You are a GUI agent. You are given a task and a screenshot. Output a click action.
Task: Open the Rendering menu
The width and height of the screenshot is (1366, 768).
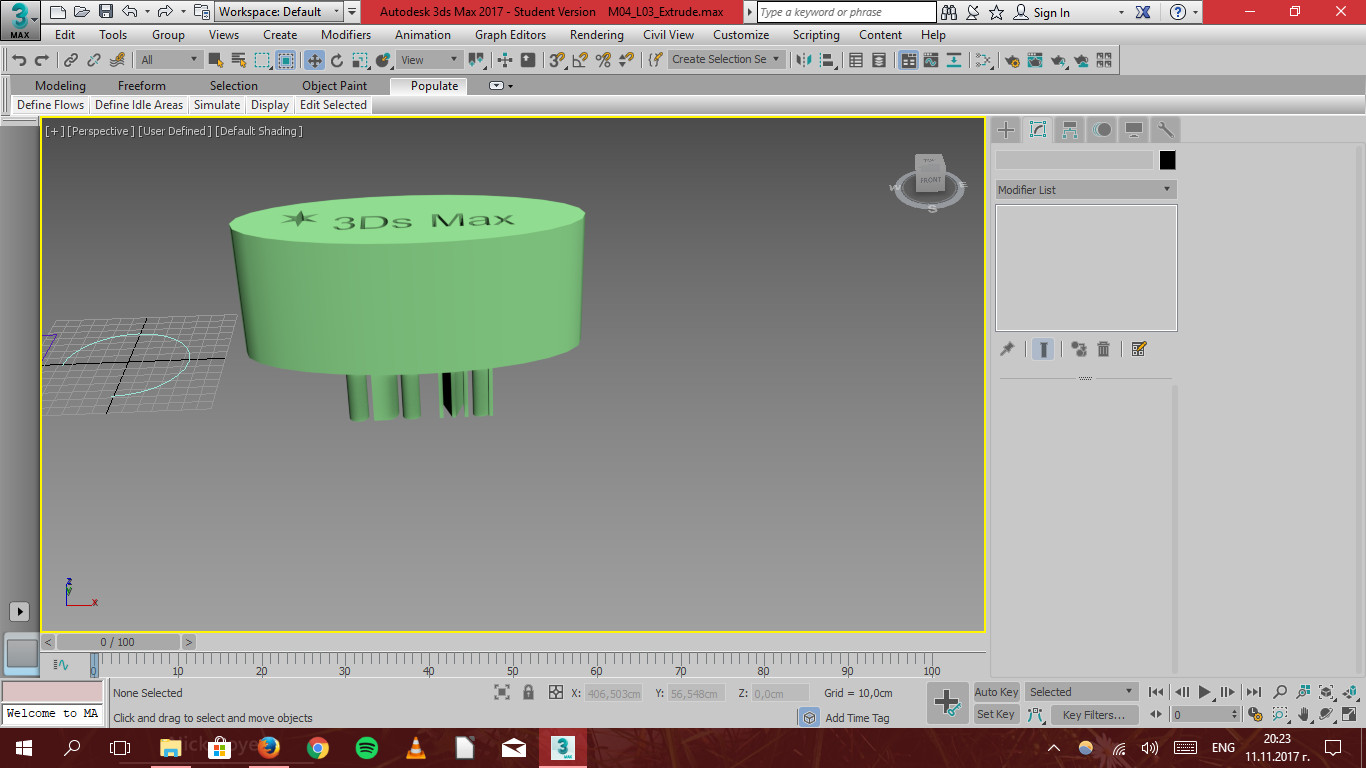[x=596, y=35]
